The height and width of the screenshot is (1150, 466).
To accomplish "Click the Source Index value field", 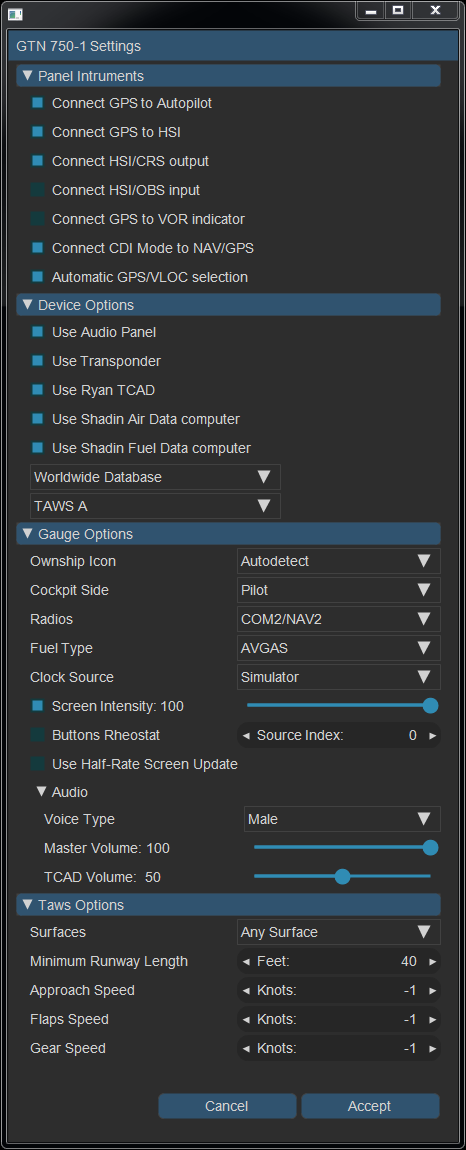I will [339, 736].
